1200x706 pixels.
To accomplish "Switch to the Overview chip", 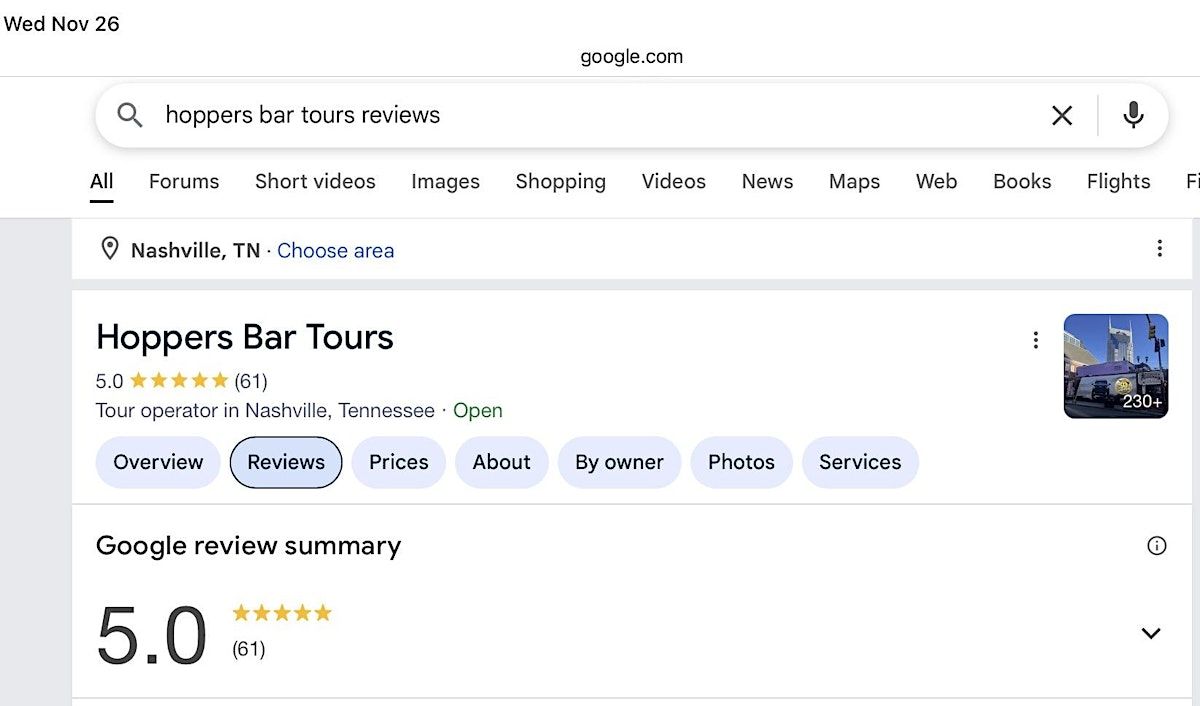I will (x=158, y=462).
